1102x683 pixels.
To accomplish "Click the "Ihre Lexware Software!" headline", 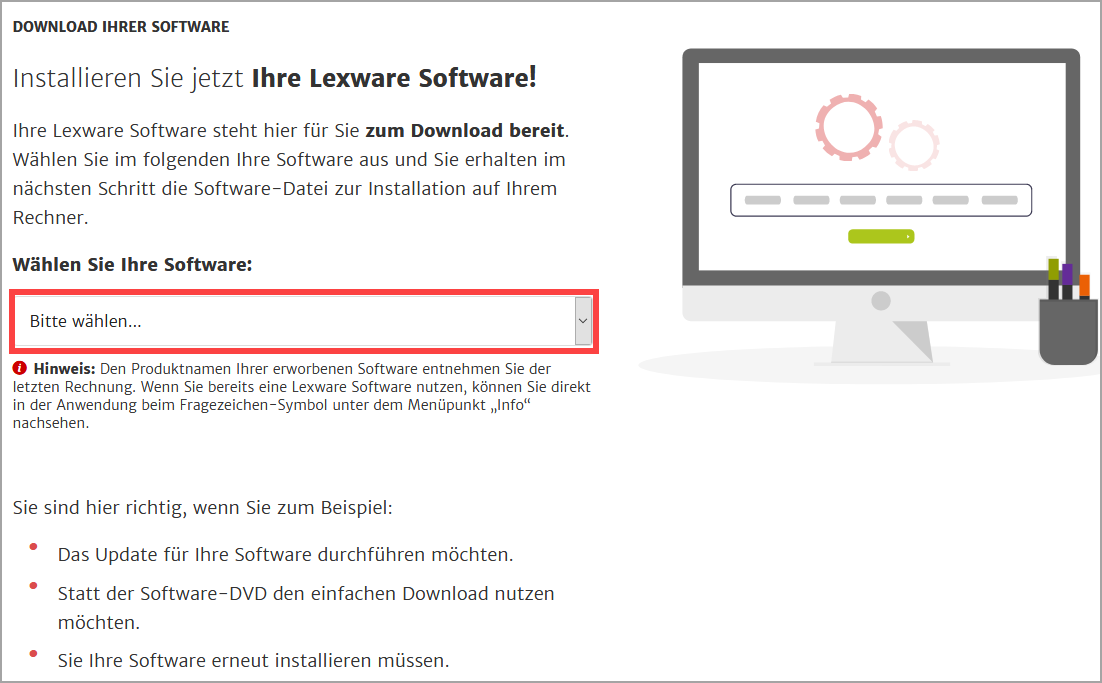I will pos(394,78).
